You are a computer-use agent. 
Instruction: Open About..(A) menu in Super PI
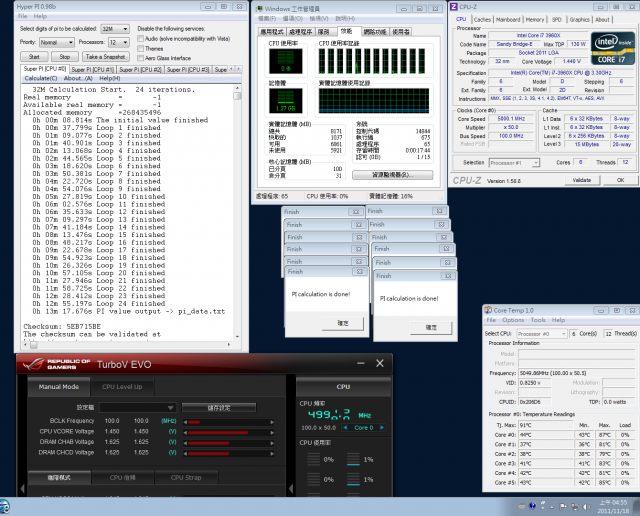78,78
